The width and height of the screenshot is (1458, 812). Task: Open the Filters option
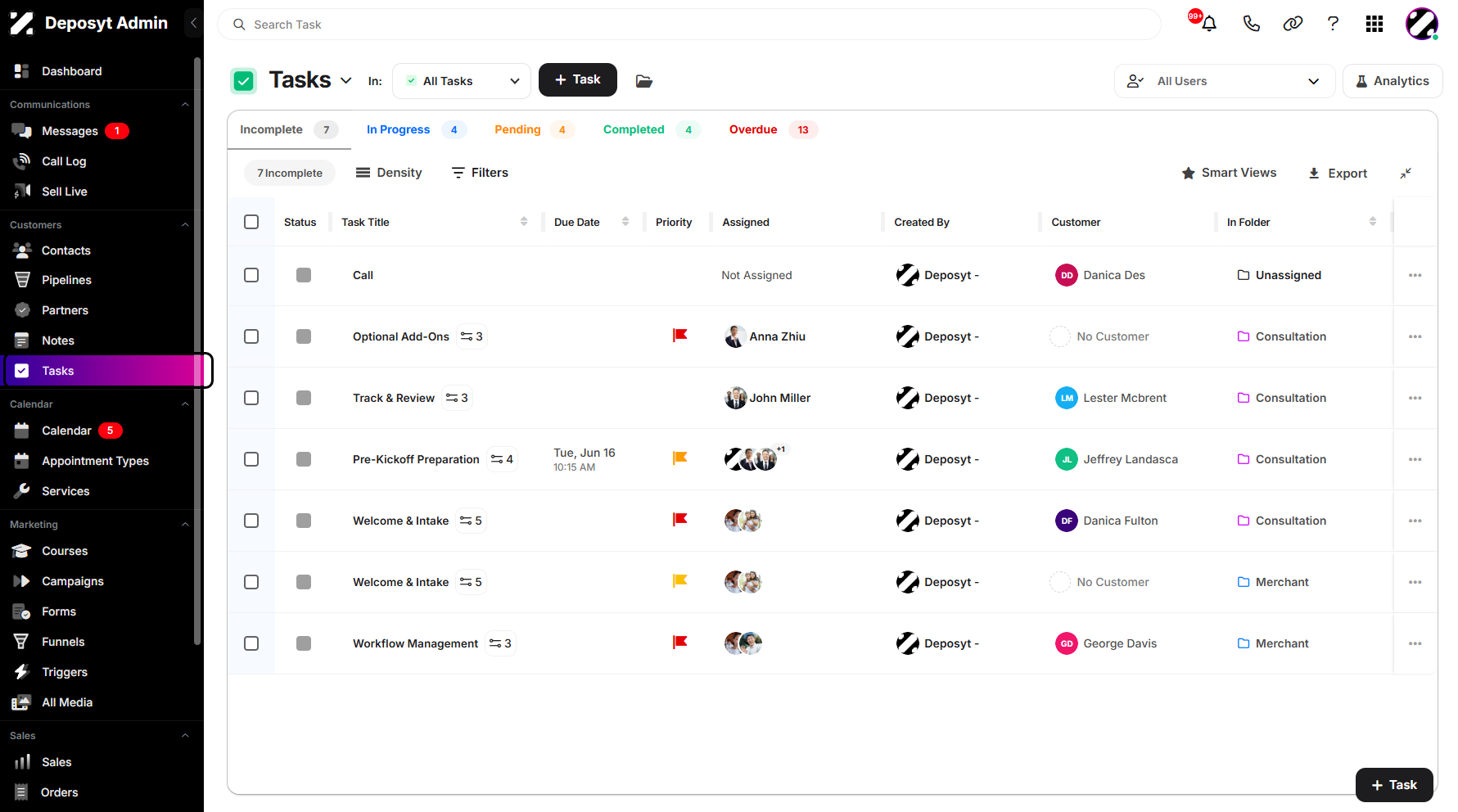tap(481, 173)
